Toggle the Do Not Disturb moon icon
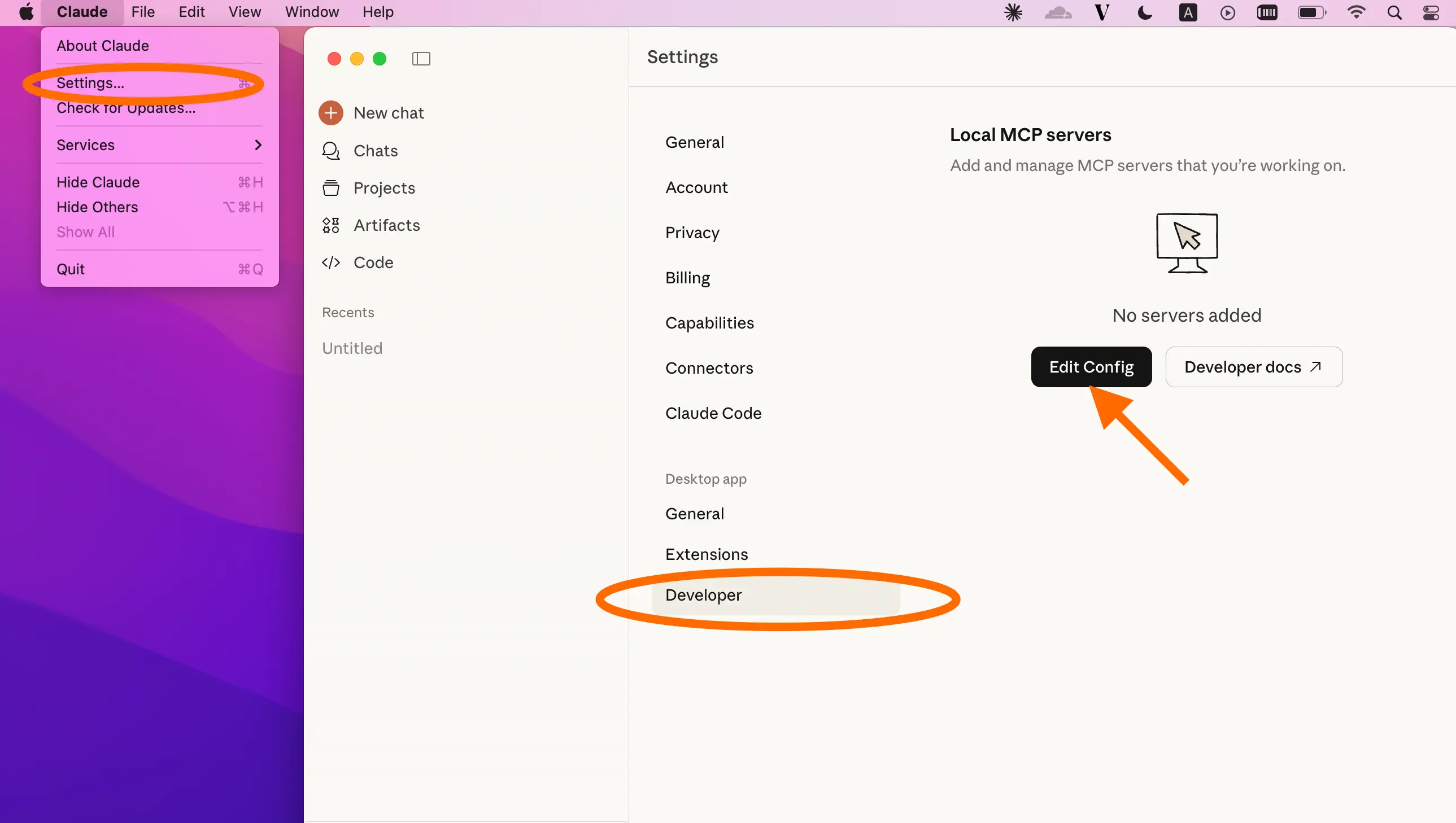 point(1144,12)
